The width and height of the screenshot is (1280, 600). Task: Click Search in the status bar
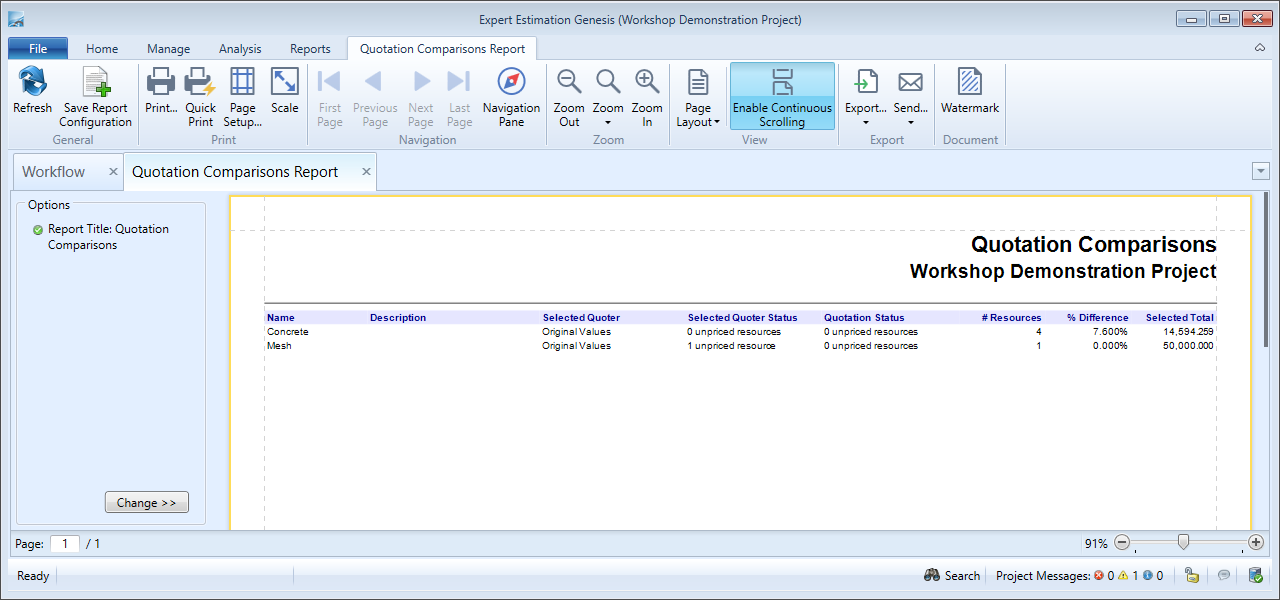pos(952,575)
